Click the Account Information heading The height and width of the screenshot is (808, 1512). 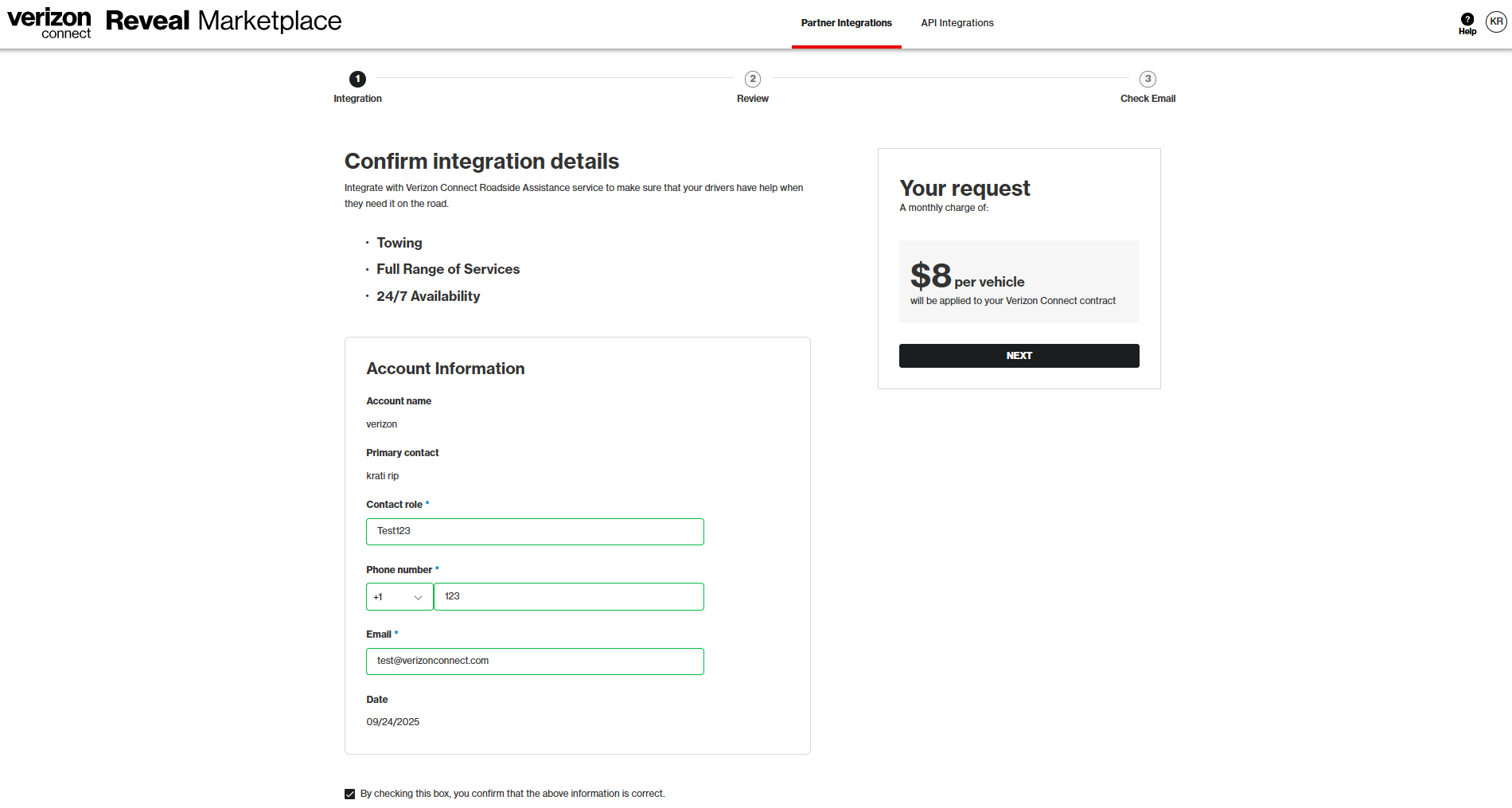[x=446, y=369]
